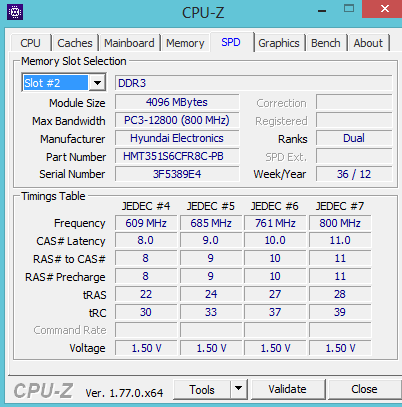402x407 pixels.
Task: Click the Hyundai Electronics manufacturer value
Action: point(177,138)
